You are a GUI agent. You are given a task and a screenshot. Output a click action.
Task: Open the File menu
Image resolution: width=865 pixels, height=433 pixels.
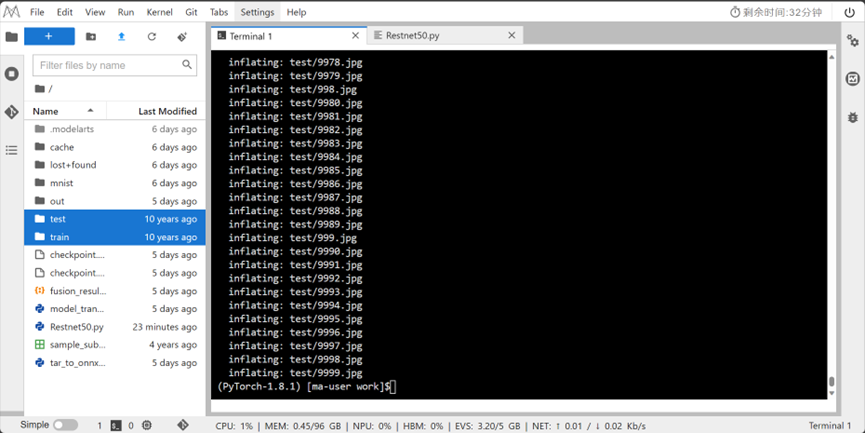click(37, 12)
